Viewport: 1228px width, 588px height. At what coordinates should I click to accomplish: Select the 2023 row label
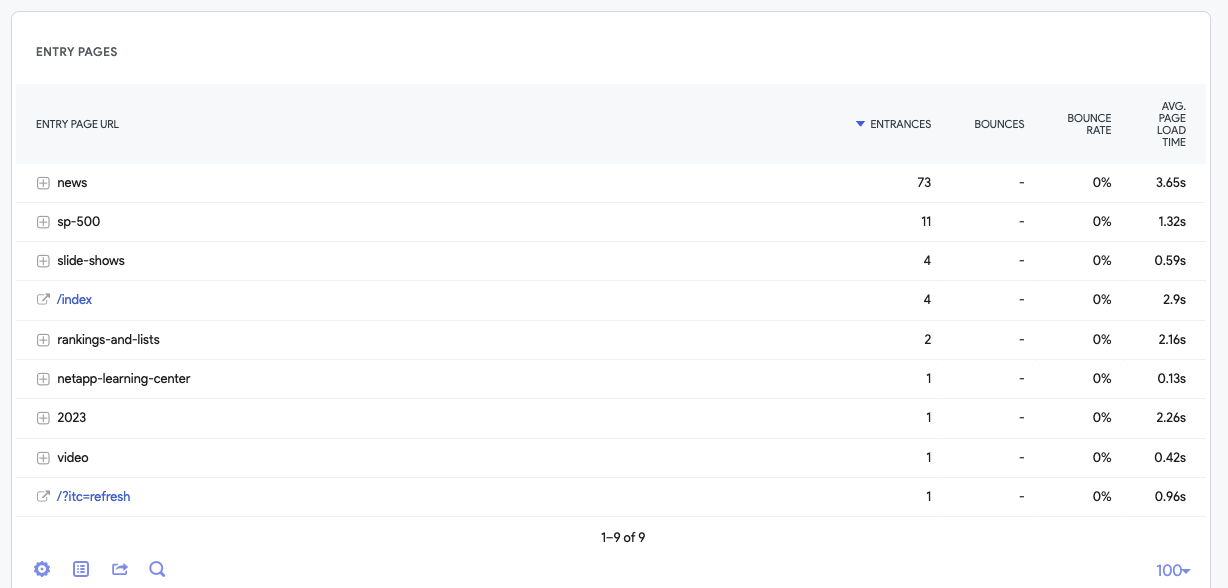(72, 418)
